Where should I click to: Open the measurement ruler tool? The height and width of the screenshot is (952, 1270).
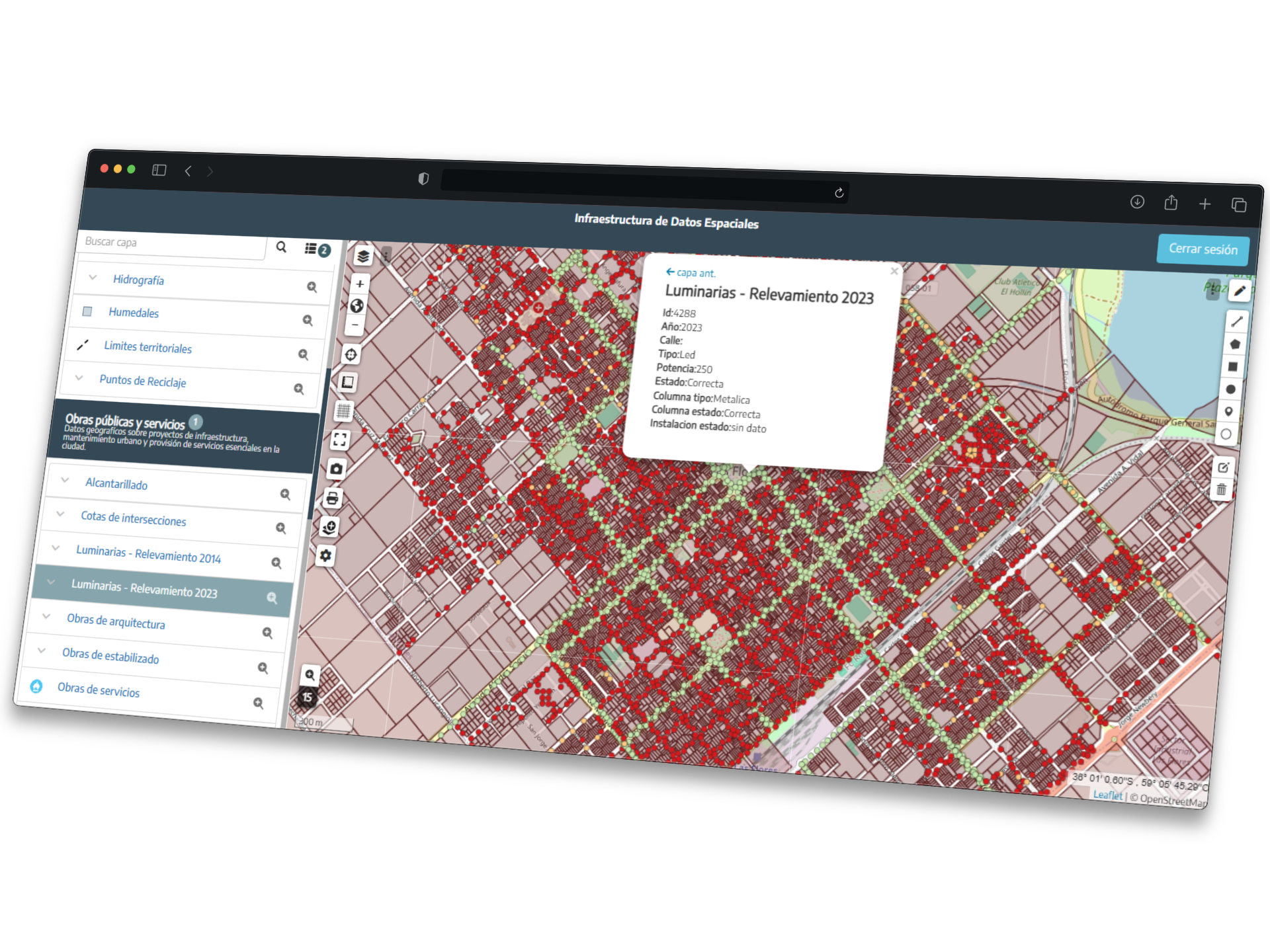point(347,382)
